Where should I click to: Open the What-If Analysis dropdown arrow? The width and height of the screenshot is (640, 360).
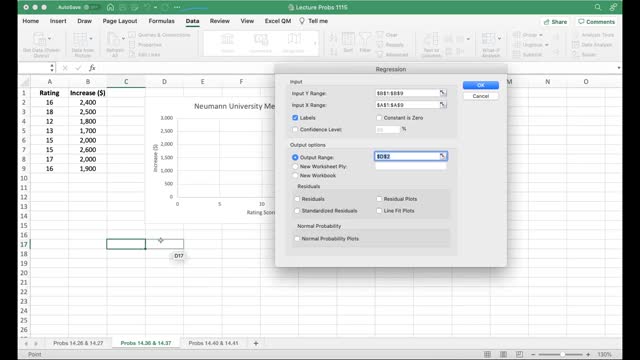click(x=499, y=38)
